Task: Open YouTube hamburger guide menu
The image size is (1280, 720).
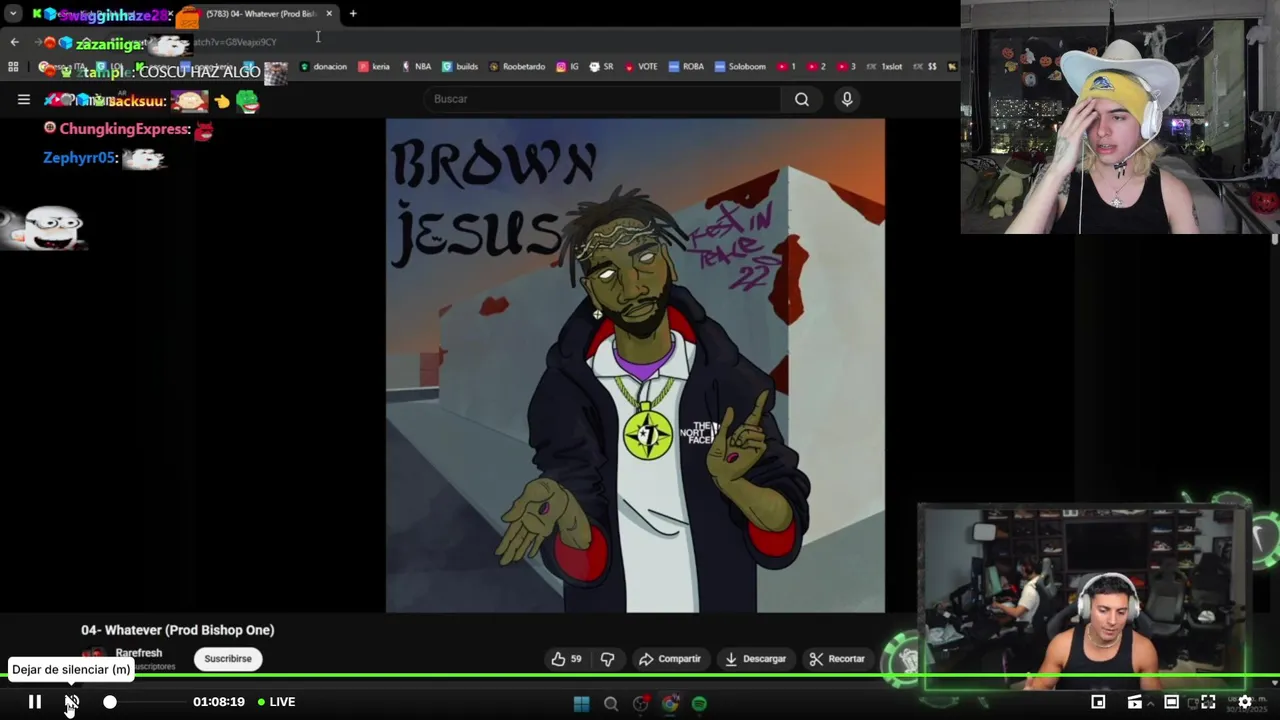Action: (24, 99)
